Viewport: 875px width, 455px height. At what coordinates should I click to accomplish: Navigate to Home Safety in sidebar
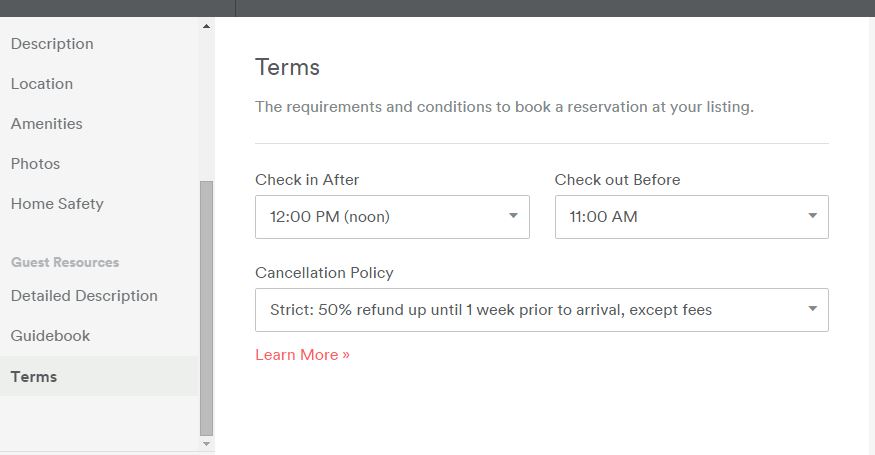57,204
